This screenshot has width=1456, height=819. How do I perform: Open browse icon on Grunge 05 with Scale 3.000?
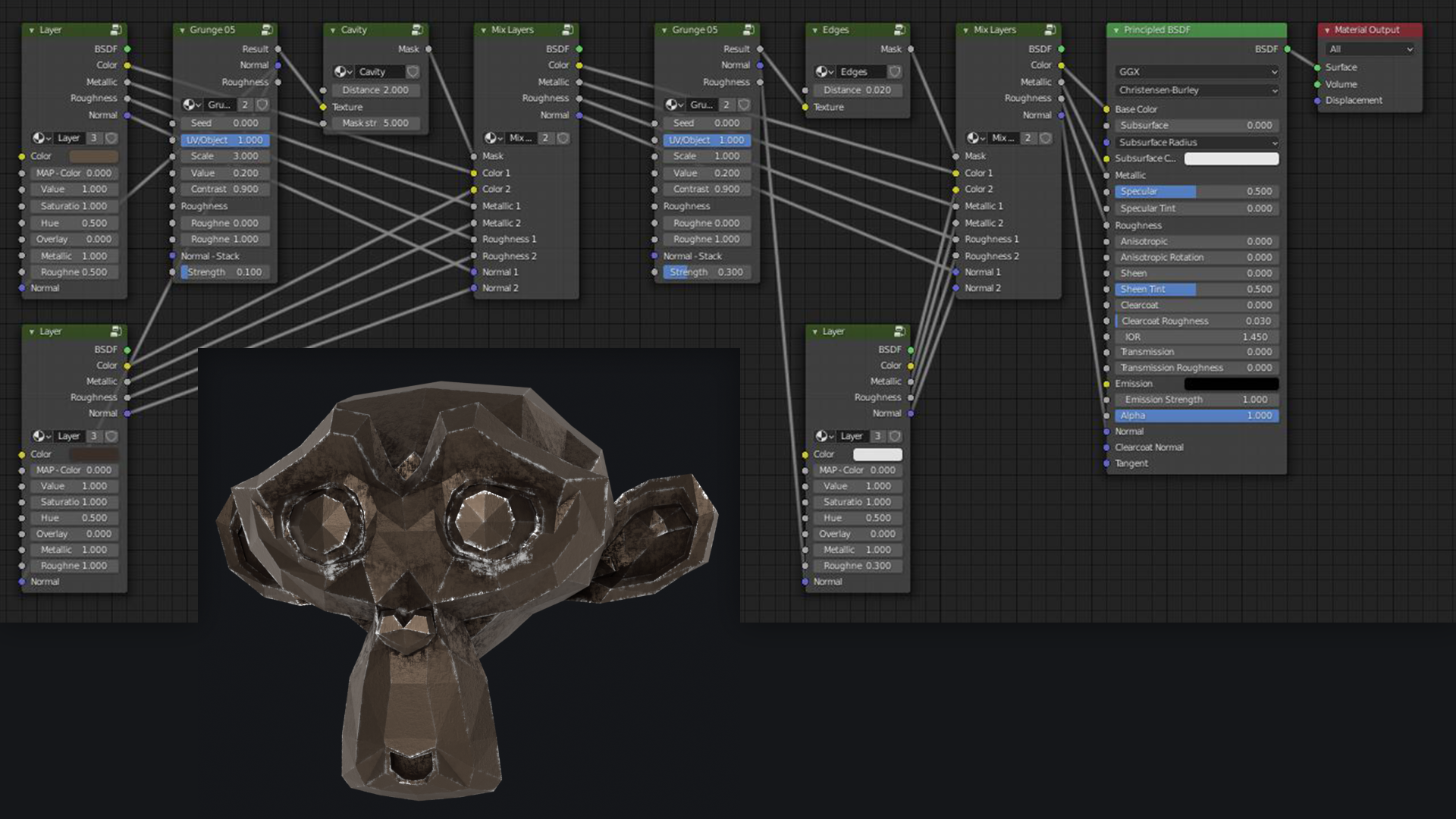tap(192, 105)
